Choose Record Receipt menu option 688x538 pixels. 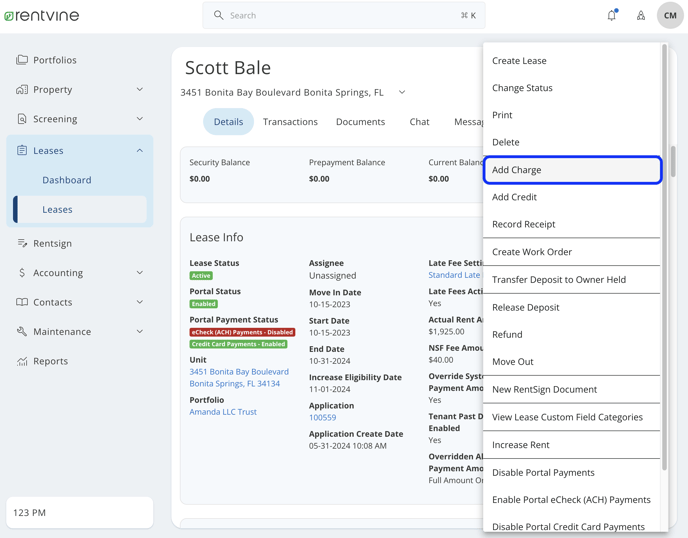click(x=523, y=225)
